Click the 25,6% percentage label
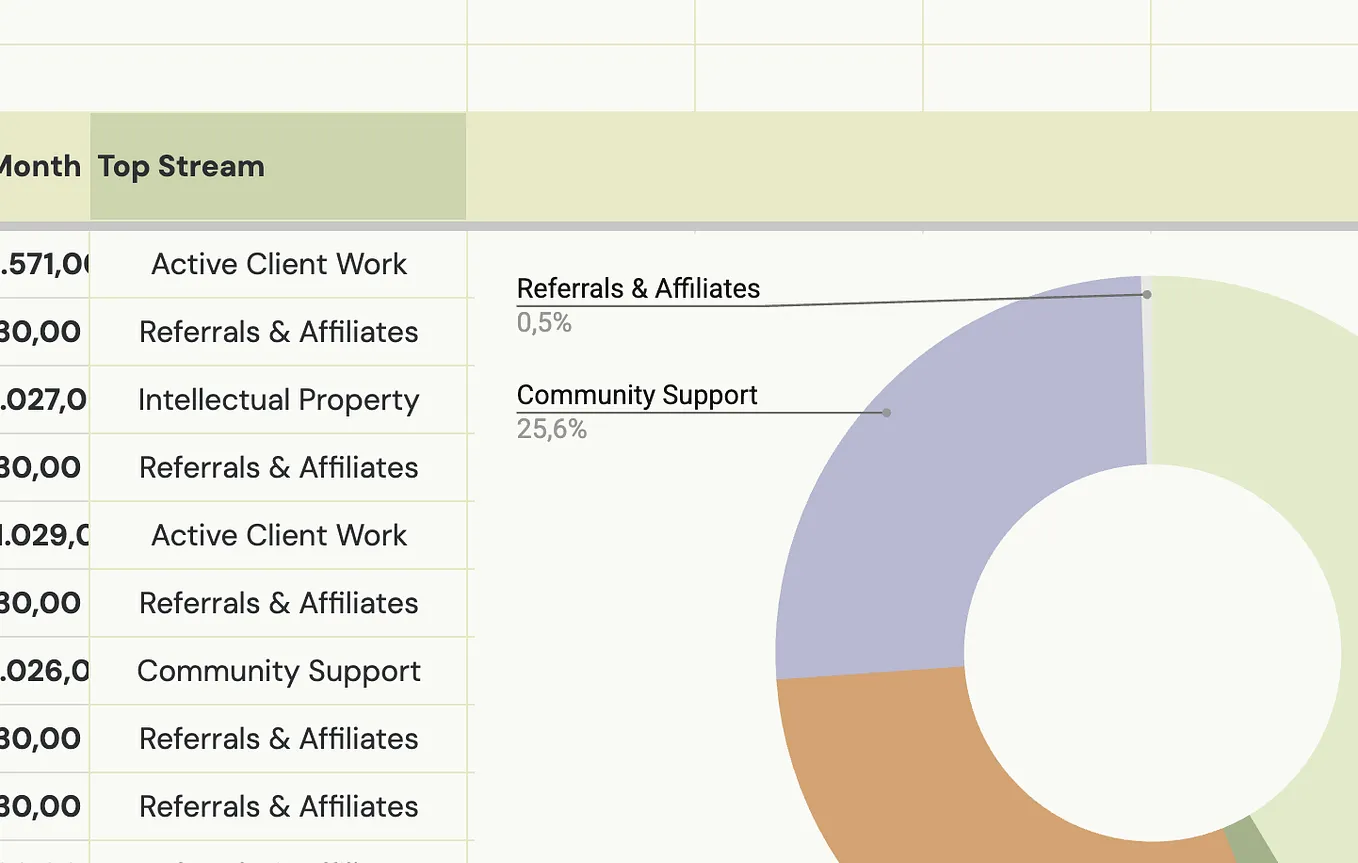 click(551, 430)
